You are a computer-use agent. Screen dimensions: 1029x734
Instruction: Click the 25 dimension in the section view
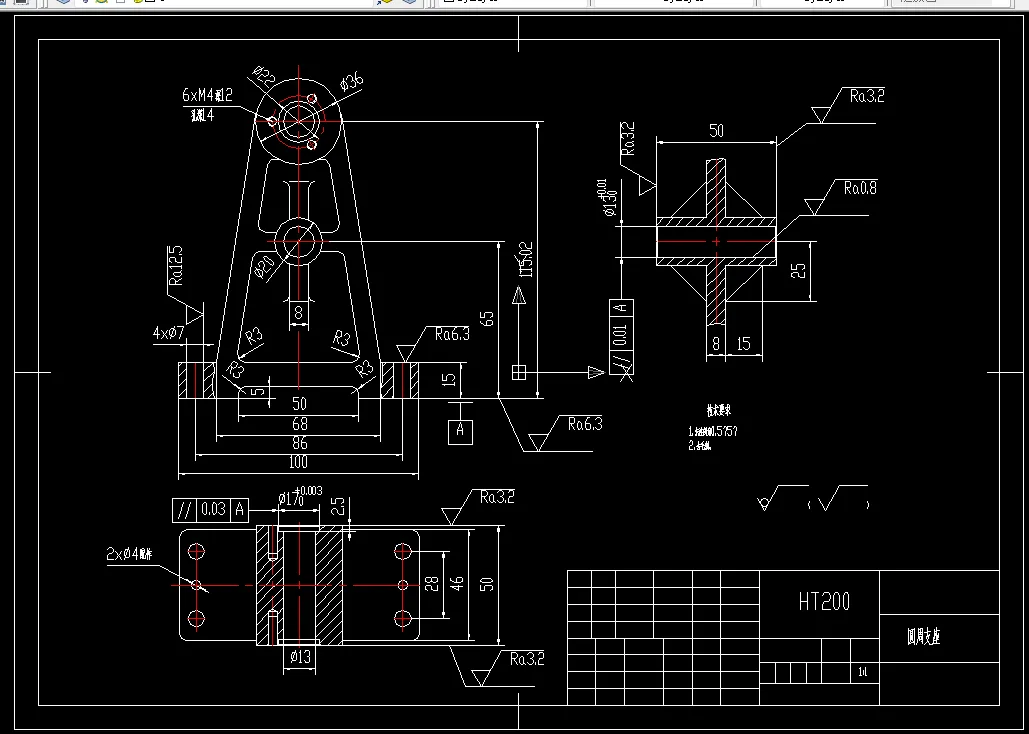pos(799,270)
